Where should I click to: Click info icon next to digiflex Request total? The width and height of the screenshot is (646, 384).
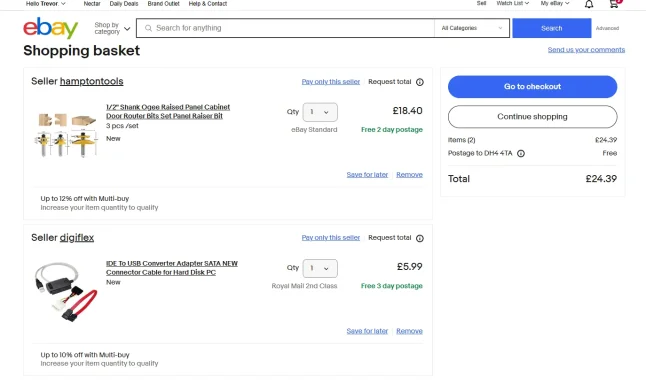click(419, 238)
